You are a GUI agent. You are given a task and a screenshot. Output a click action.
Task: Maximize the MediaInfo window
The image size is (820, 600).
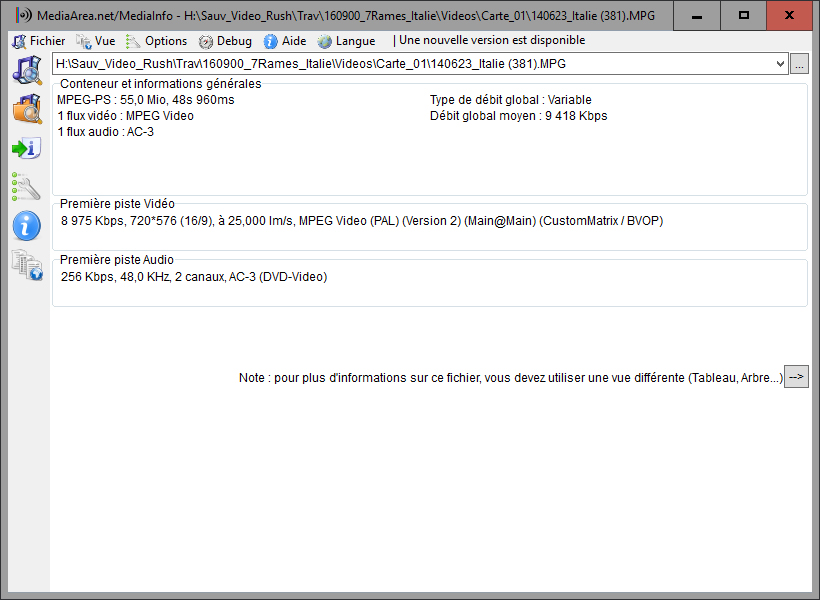pos(744,16)
